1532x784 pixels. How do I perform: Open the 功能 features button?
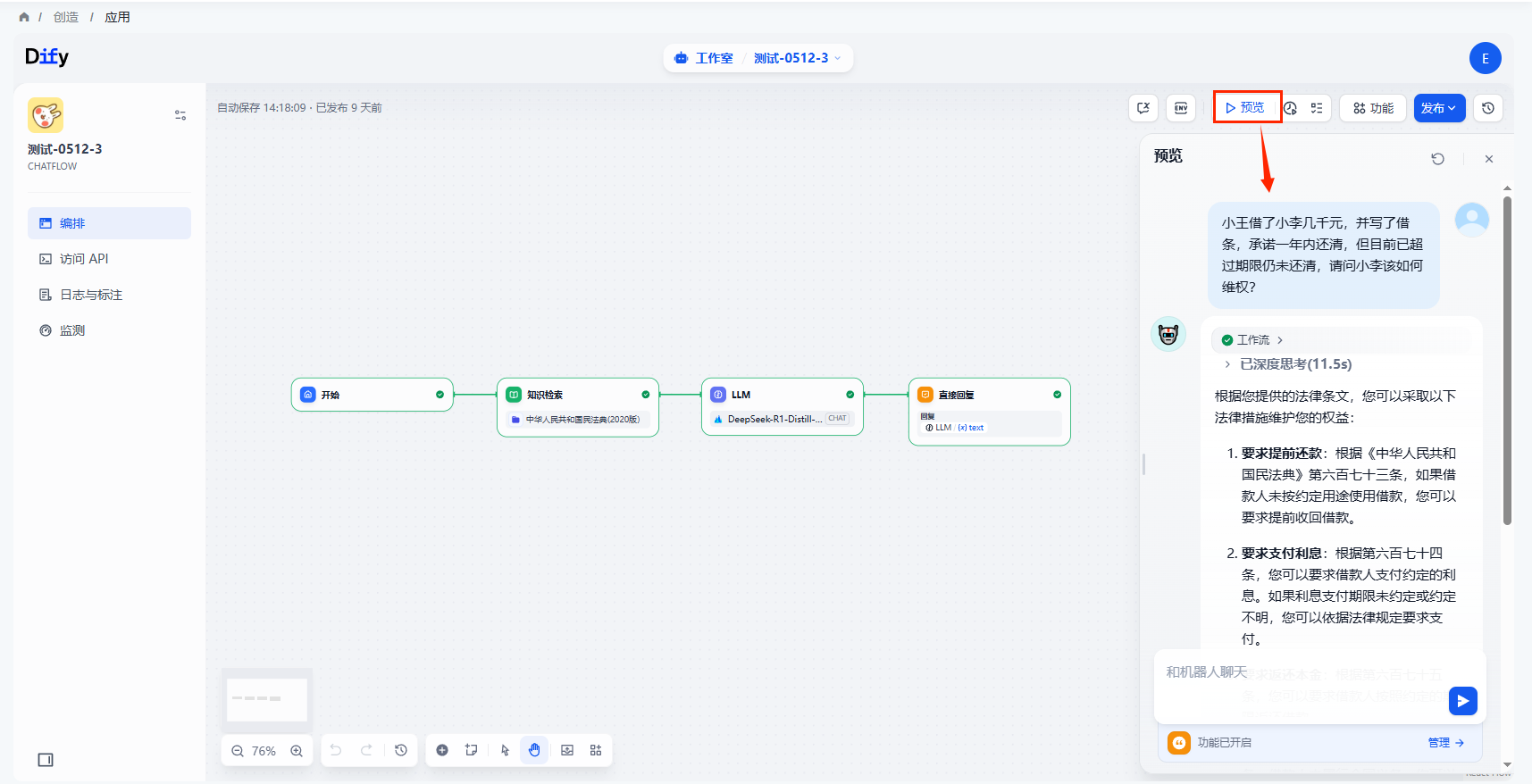click(x=1373, y=108)
